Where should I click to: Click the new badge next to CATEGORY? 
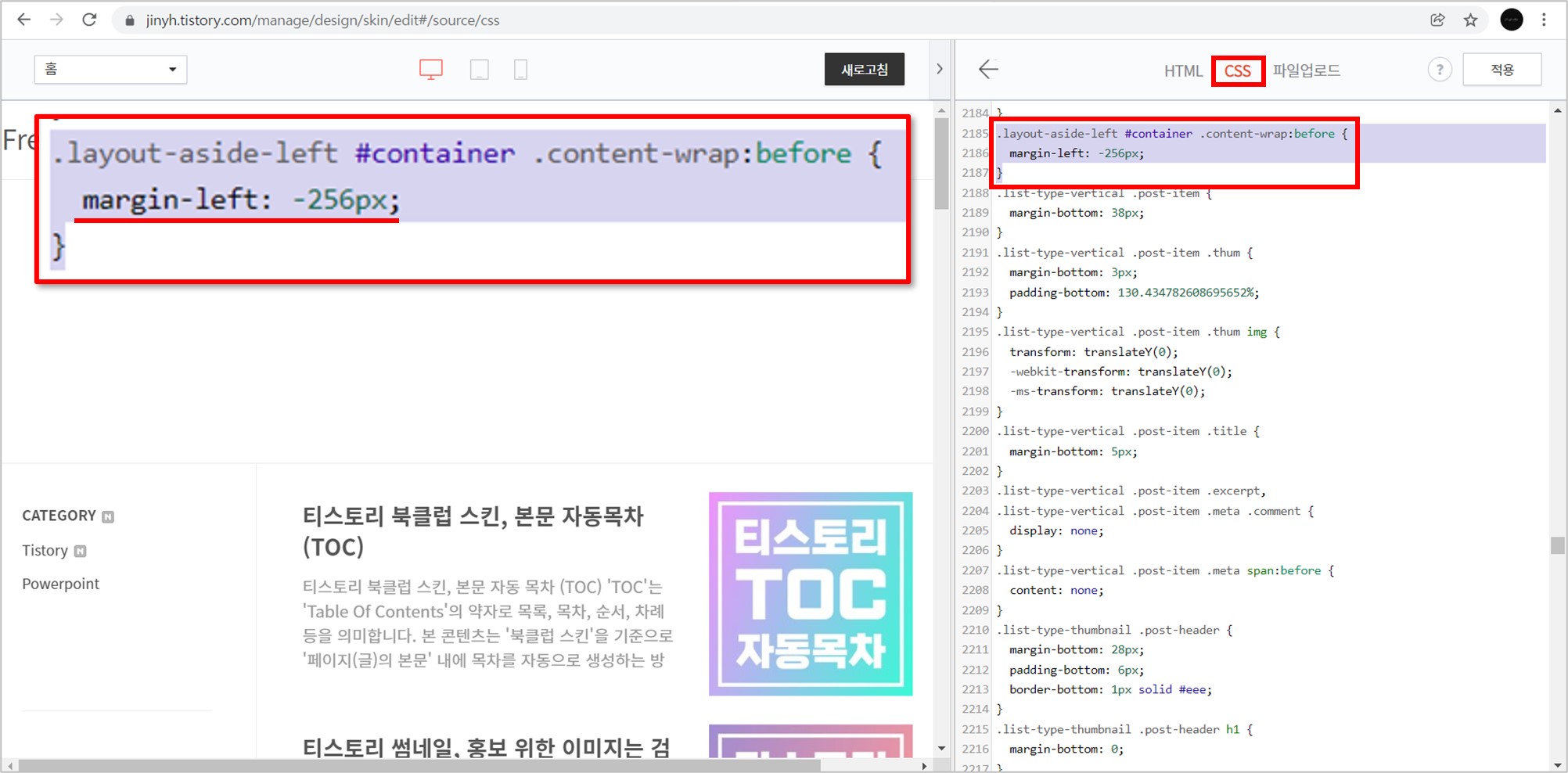click(108, 516)
